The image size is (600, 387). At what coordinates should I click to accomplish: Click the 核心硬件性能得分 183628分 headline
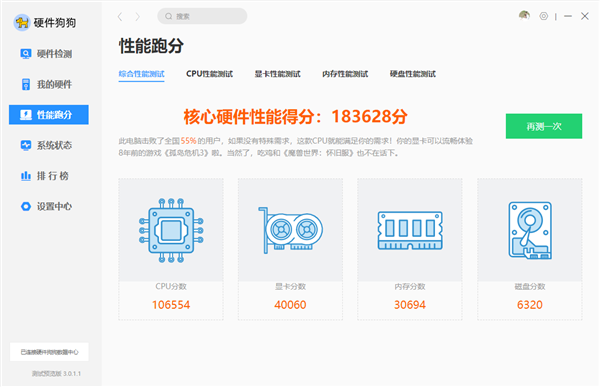click(295, 116)
